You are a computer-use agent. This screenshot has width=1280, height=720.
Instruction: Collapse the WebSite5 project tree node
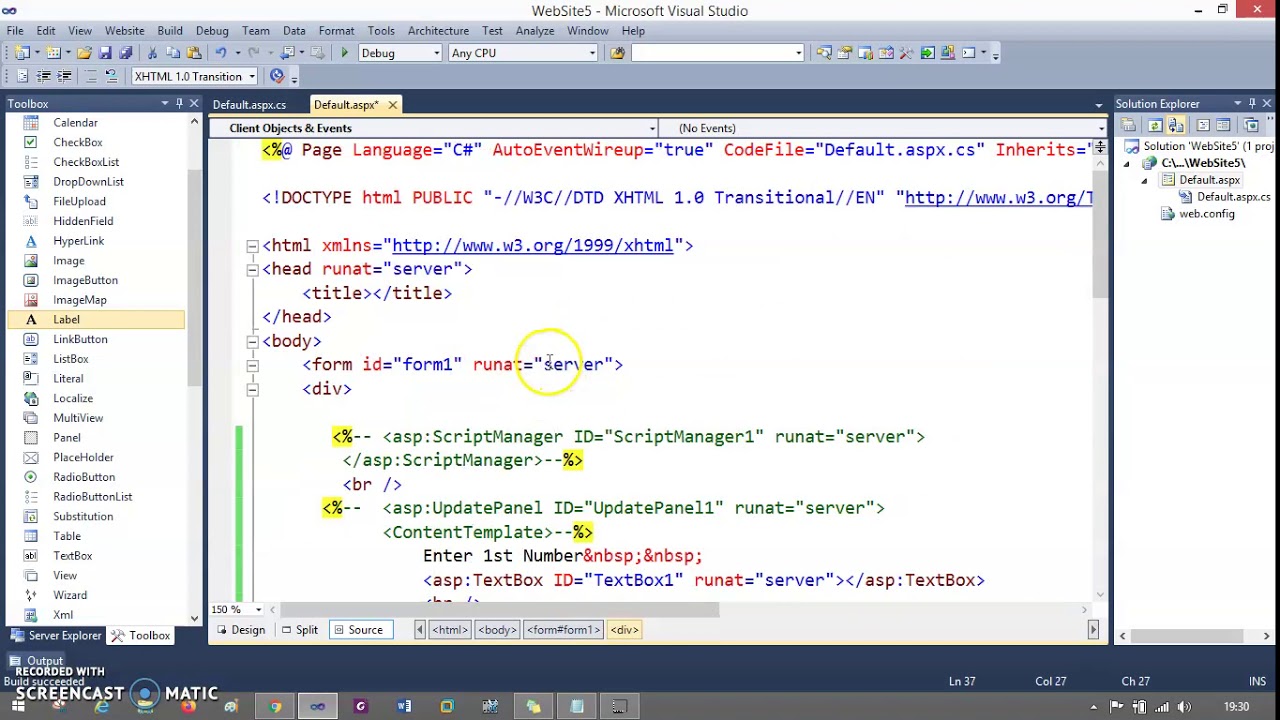1127,163
